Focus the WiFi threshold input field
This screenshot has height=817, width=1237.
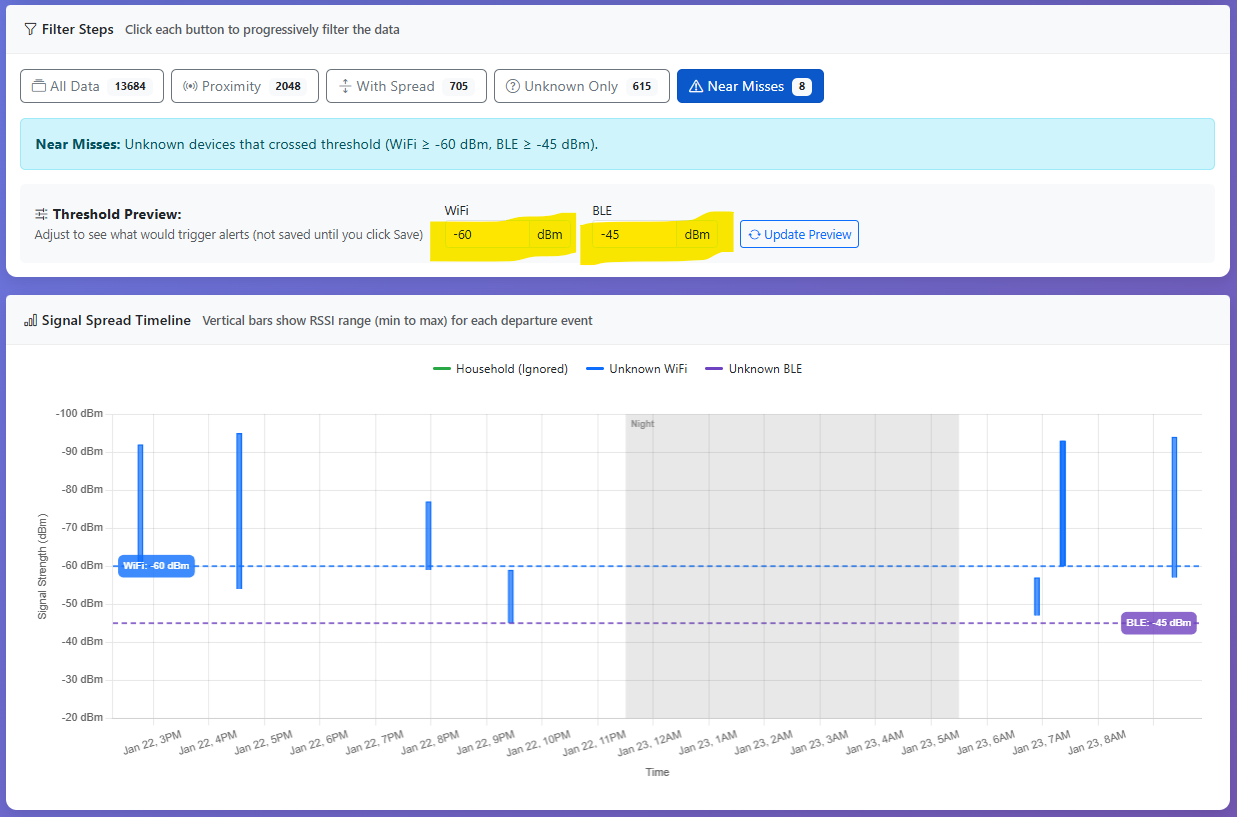point(487,235)
